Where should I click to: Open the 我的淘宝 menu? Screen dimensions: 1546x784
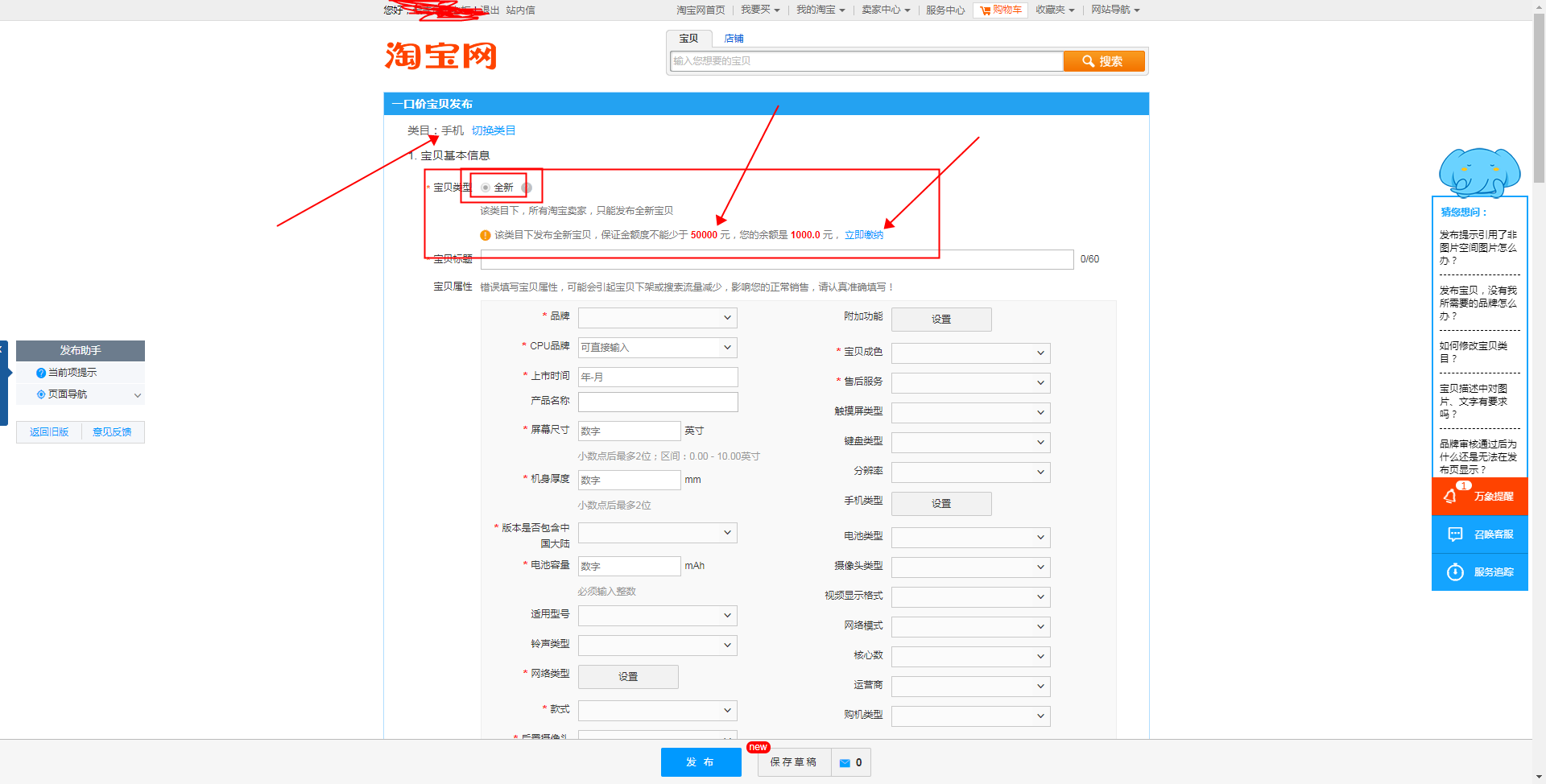(821, 10)
